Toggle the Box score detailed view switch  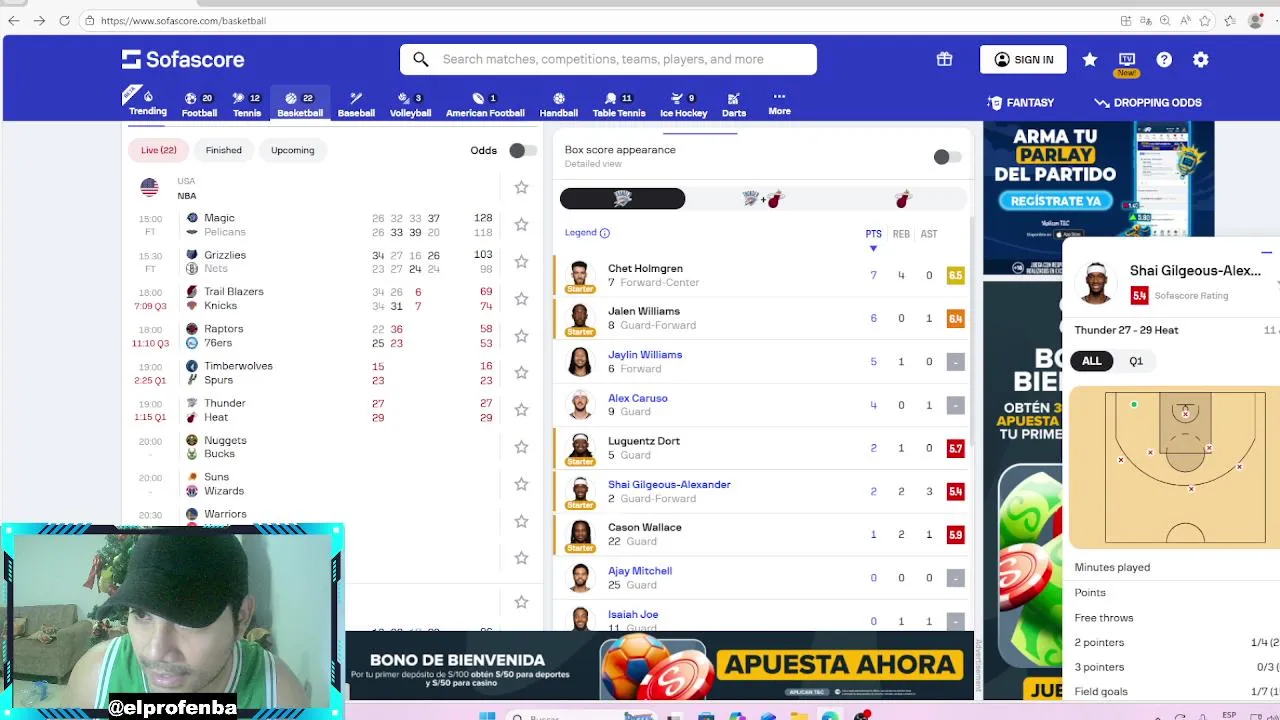[946, 157]
